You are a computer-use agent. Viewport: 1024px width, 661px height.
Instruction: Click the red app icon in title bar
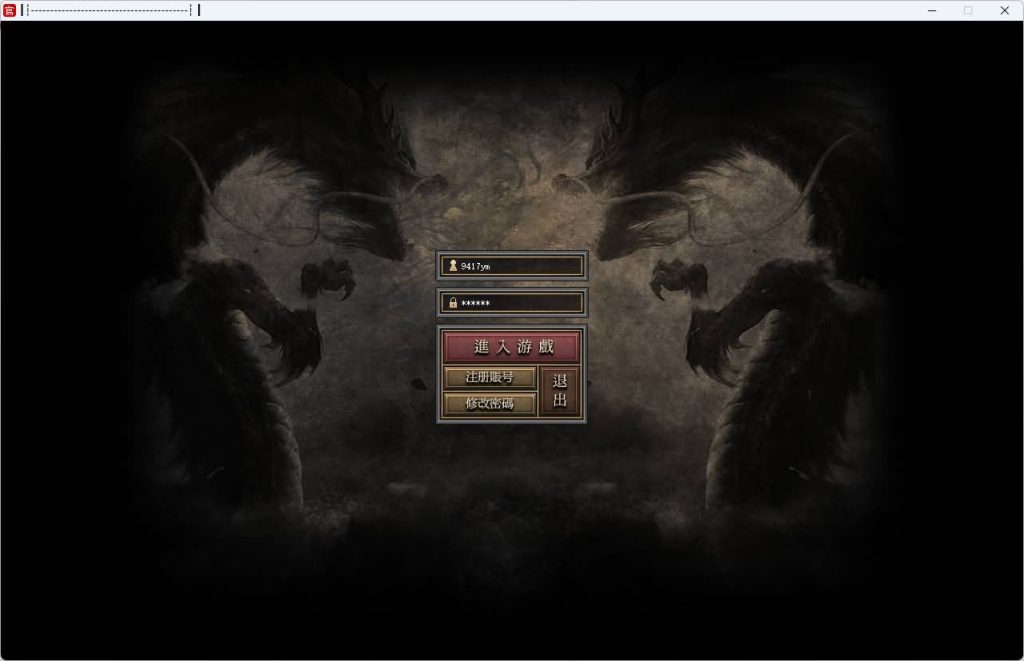point(10,10)
